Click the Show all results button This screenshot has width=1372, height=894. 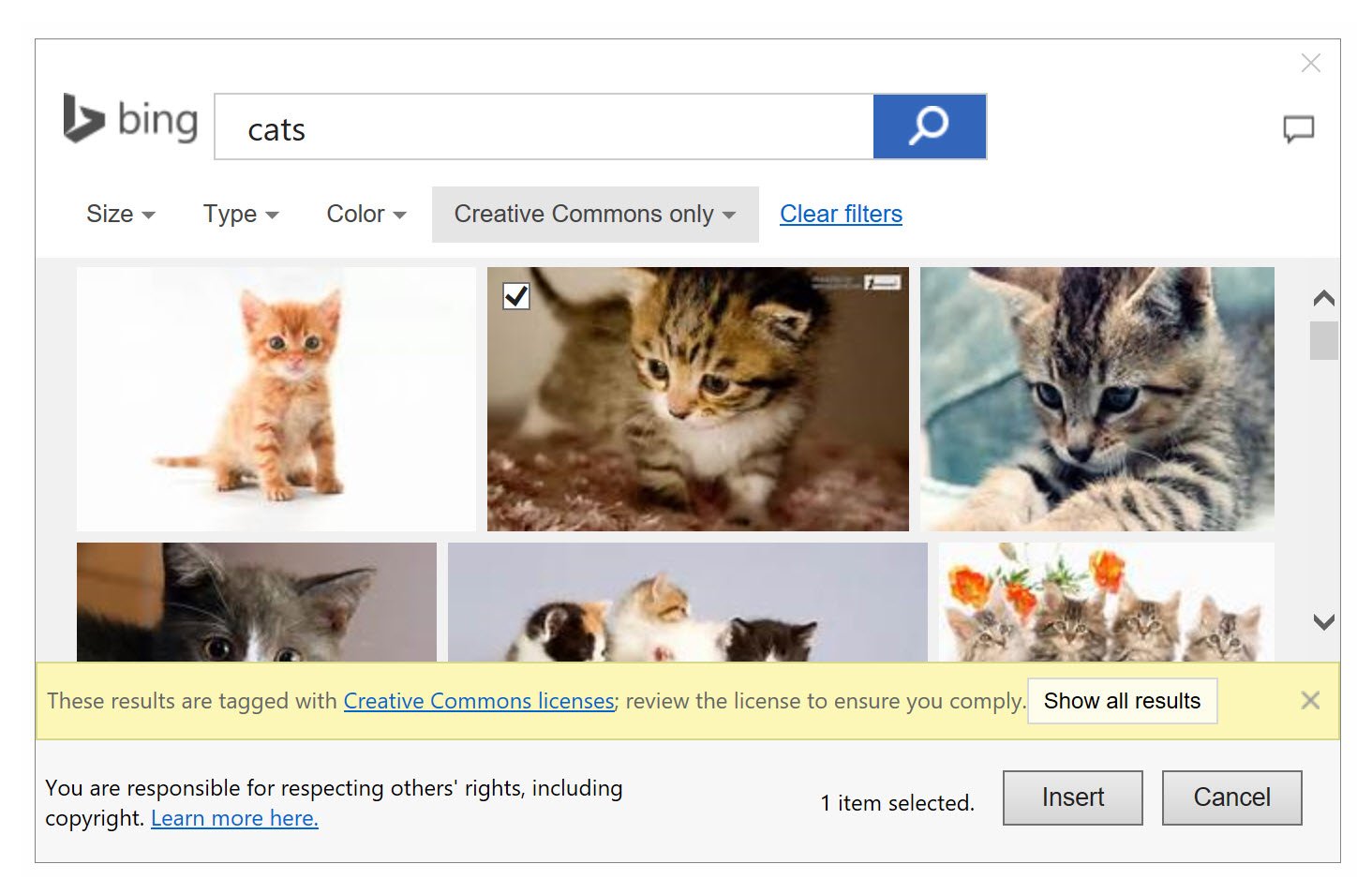(1123, 701)
